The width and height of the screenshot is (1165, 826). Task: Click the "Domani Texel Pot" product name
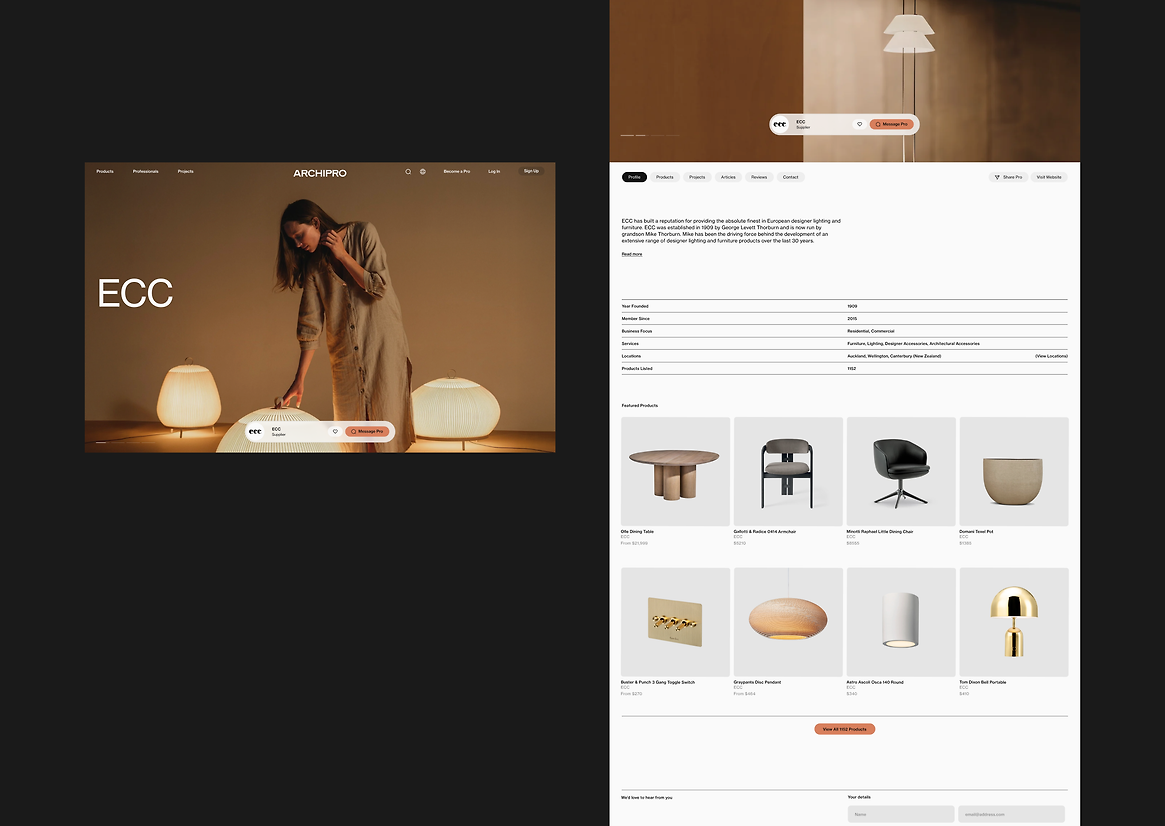(976, 532)
